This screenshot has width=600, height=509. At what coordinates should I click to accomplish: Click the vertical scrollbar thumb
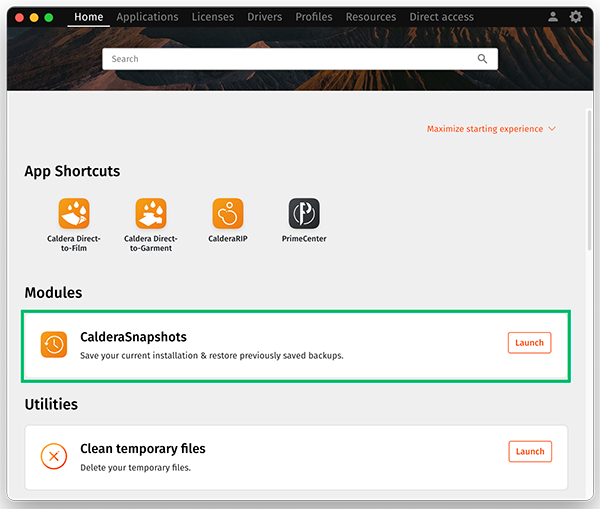(x=589, y=180)
